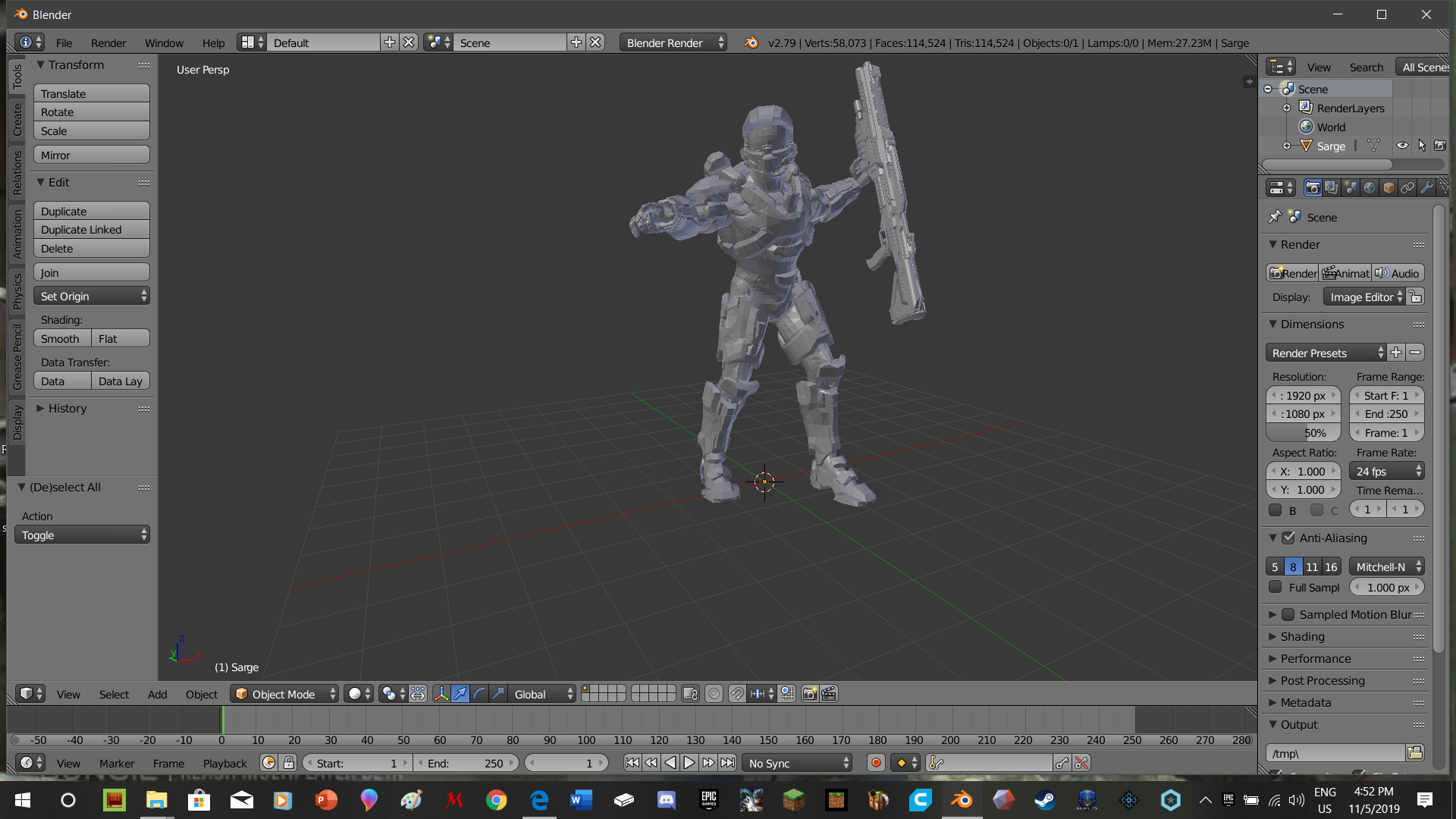The width and height of the screenshot is (1456, 819).
Task: Open Steam from the taskbar
Action: [1045, 799]
